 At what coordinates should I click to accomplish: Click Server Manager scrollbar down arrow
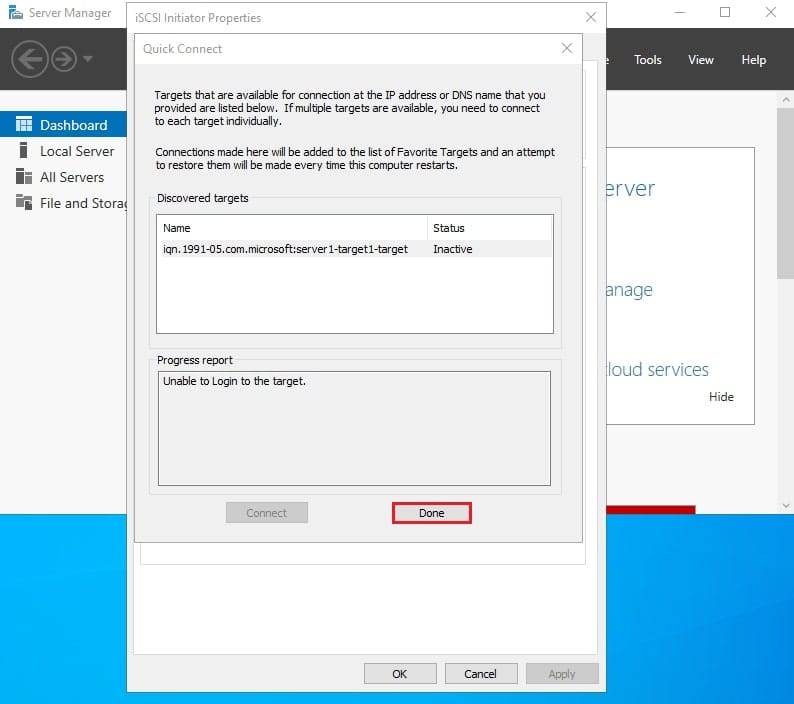786,505
